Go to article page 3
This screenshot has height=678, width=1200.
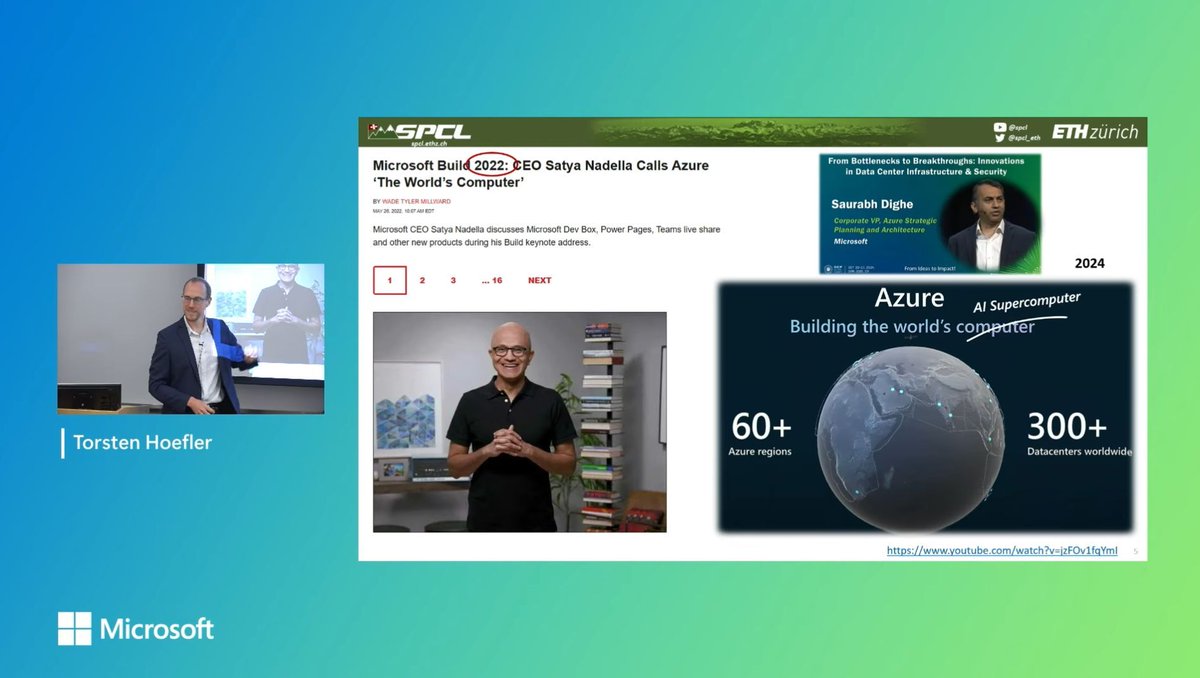[453, 280]
